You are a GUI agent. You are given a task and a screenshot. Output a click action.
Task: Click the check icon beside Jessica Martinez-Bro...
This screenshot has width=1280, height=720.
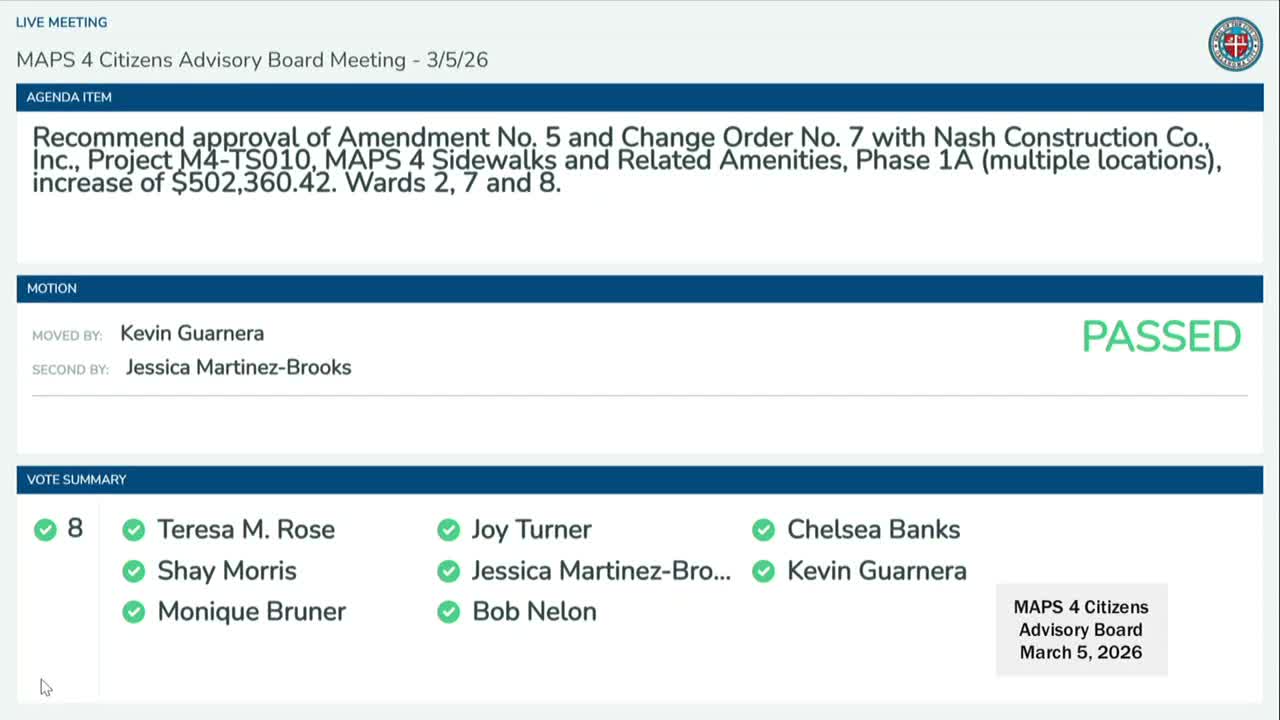pyautogui.click(x=448, y=571)
